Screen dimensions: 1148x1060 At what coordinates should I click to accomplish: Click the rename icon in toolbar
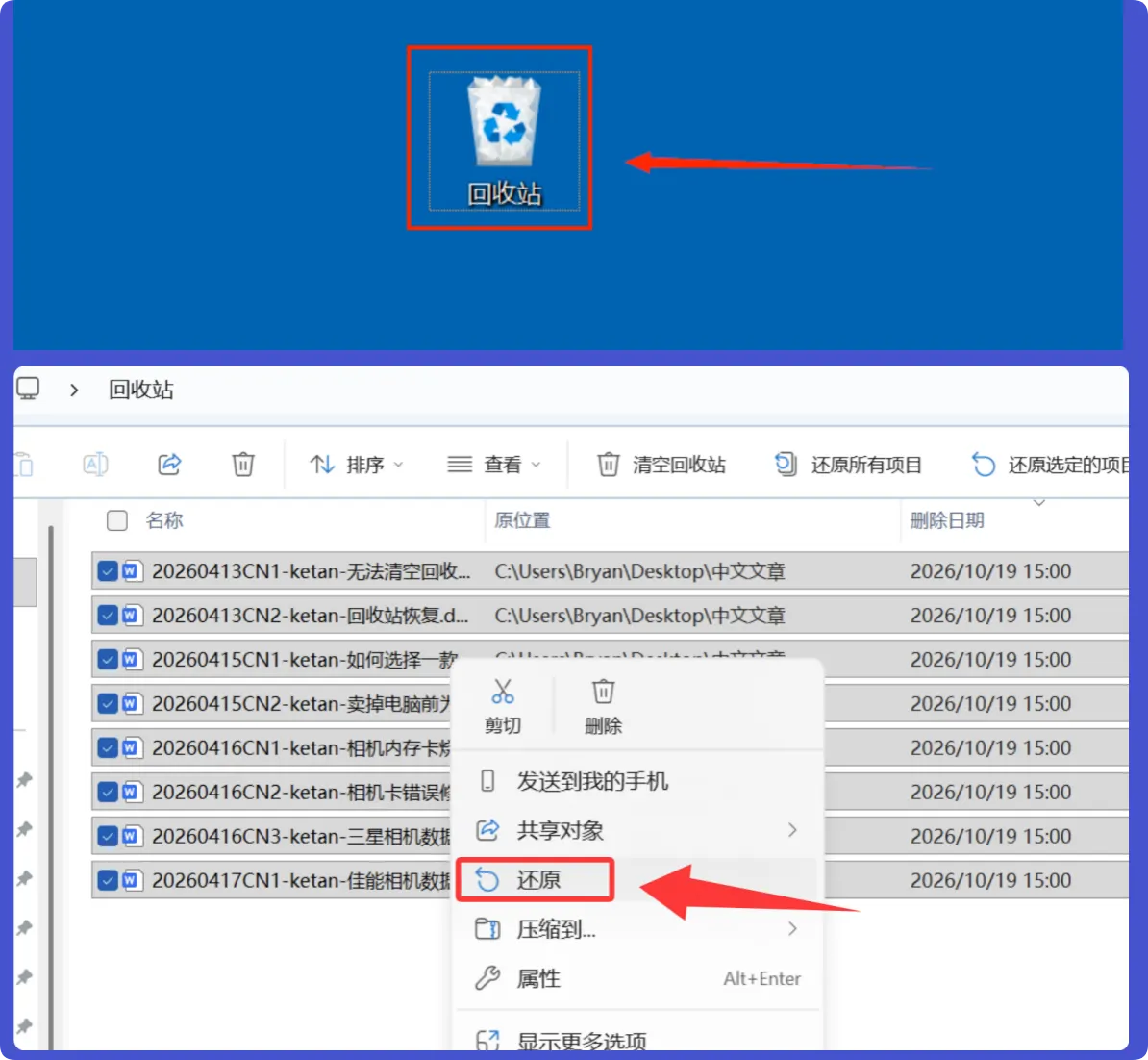coord(96,465)
